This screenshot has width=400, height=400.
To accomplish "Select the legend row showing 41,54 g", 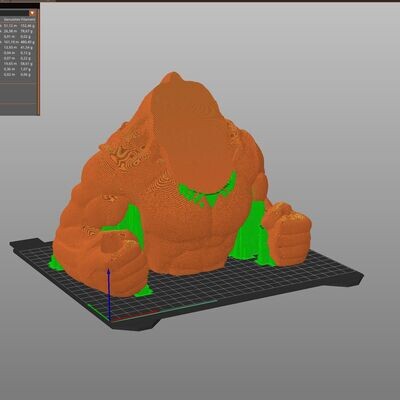I will 19,47.
